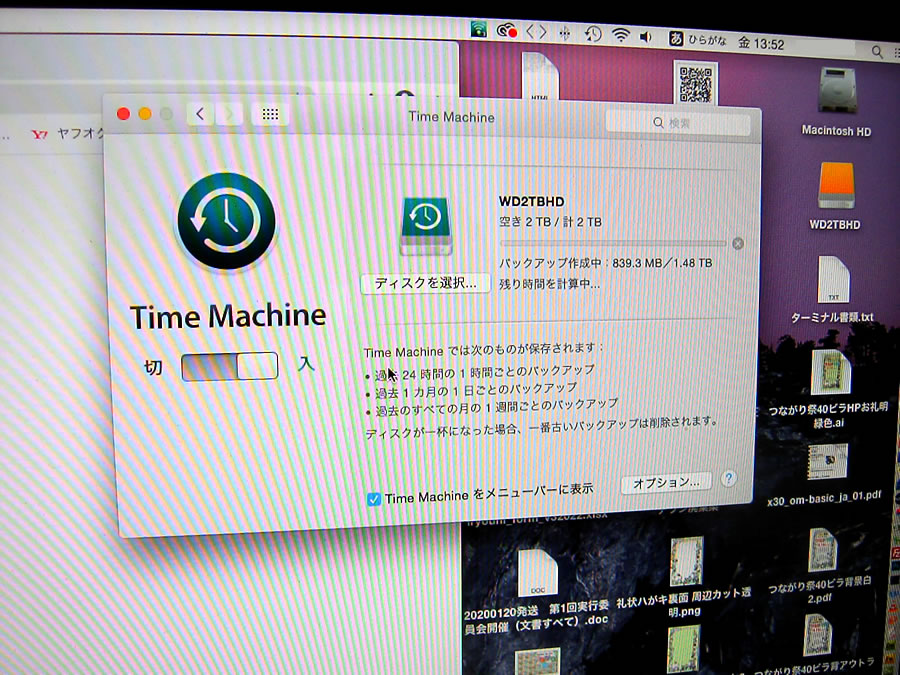900x675 pixels.
Task: Select the HTML file icon on desktop
Action: tap(540, 76)
